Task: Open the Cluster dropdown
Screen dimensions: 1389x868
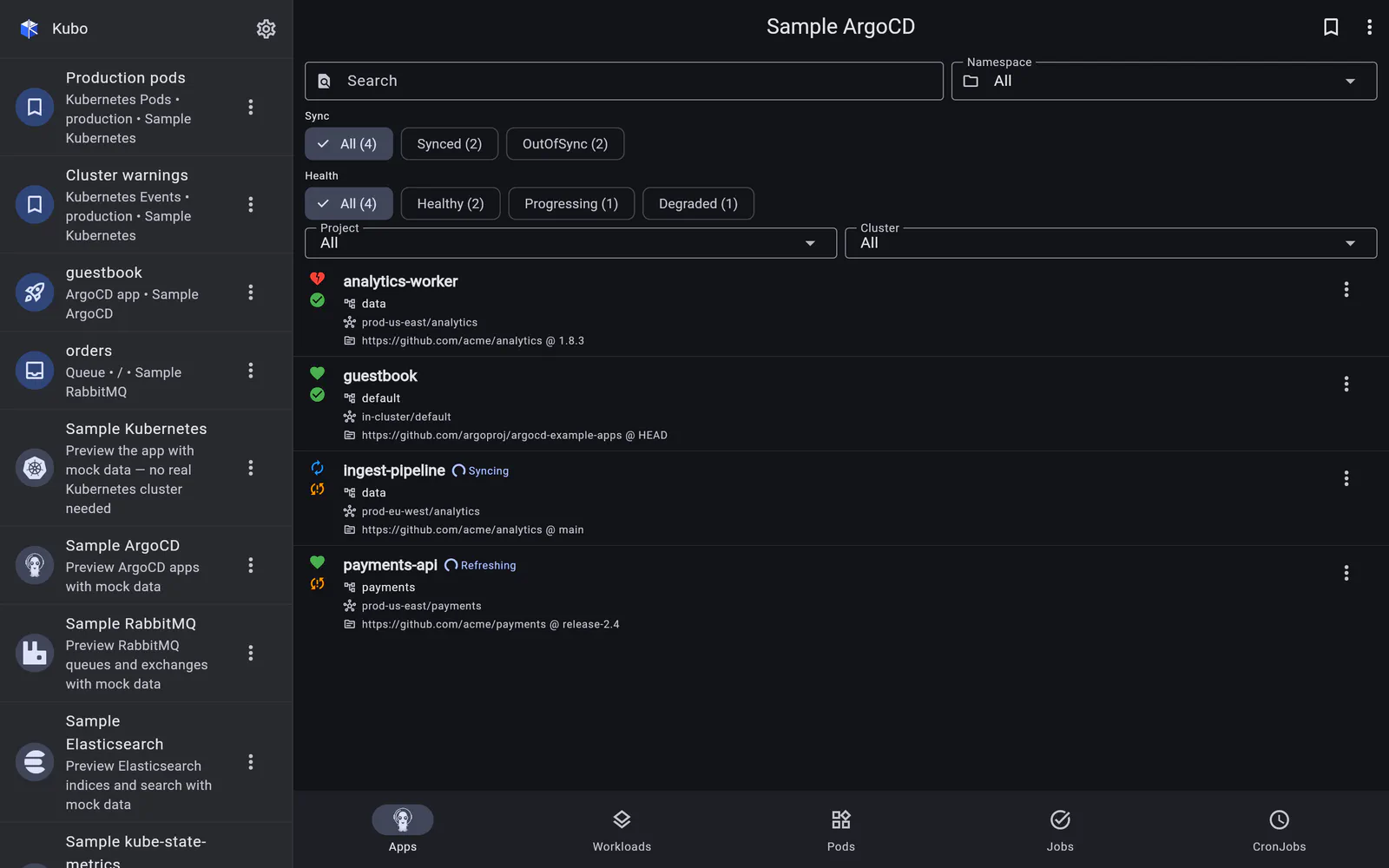Action: [1111, 243]
